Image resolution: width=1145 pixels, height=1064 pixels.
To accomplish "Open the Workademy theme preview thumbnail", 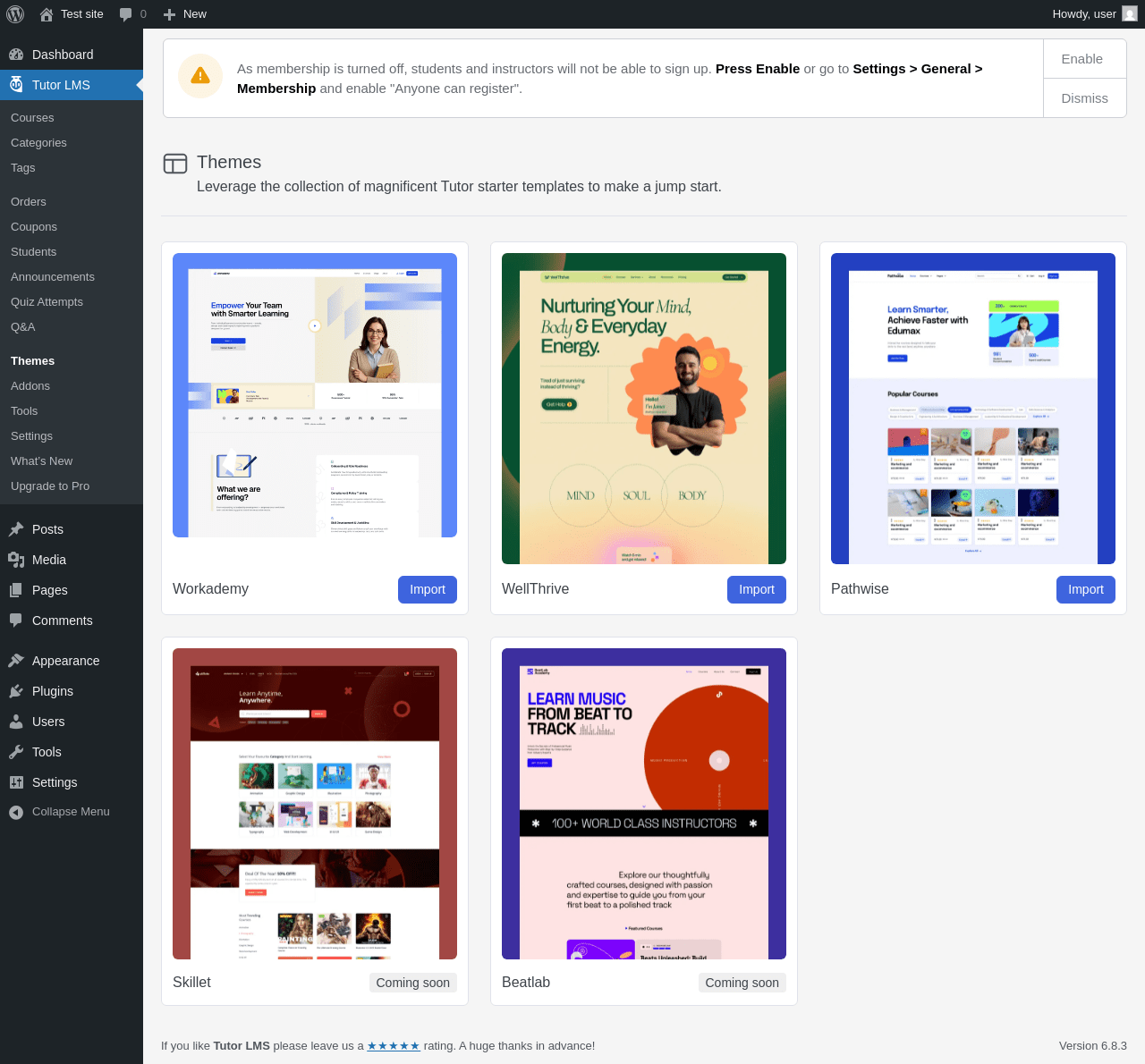I will (x=315, y=395).
